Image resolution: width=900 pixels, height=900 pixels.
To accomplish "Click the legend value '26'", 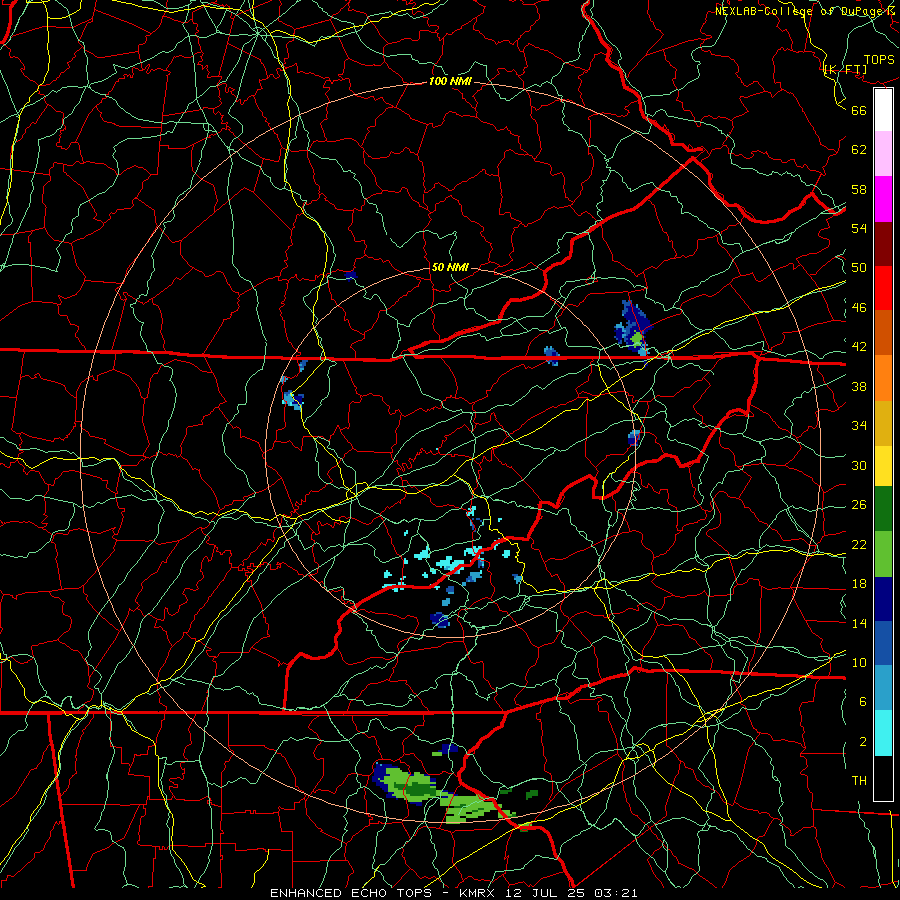I will [x=859, y=505].
